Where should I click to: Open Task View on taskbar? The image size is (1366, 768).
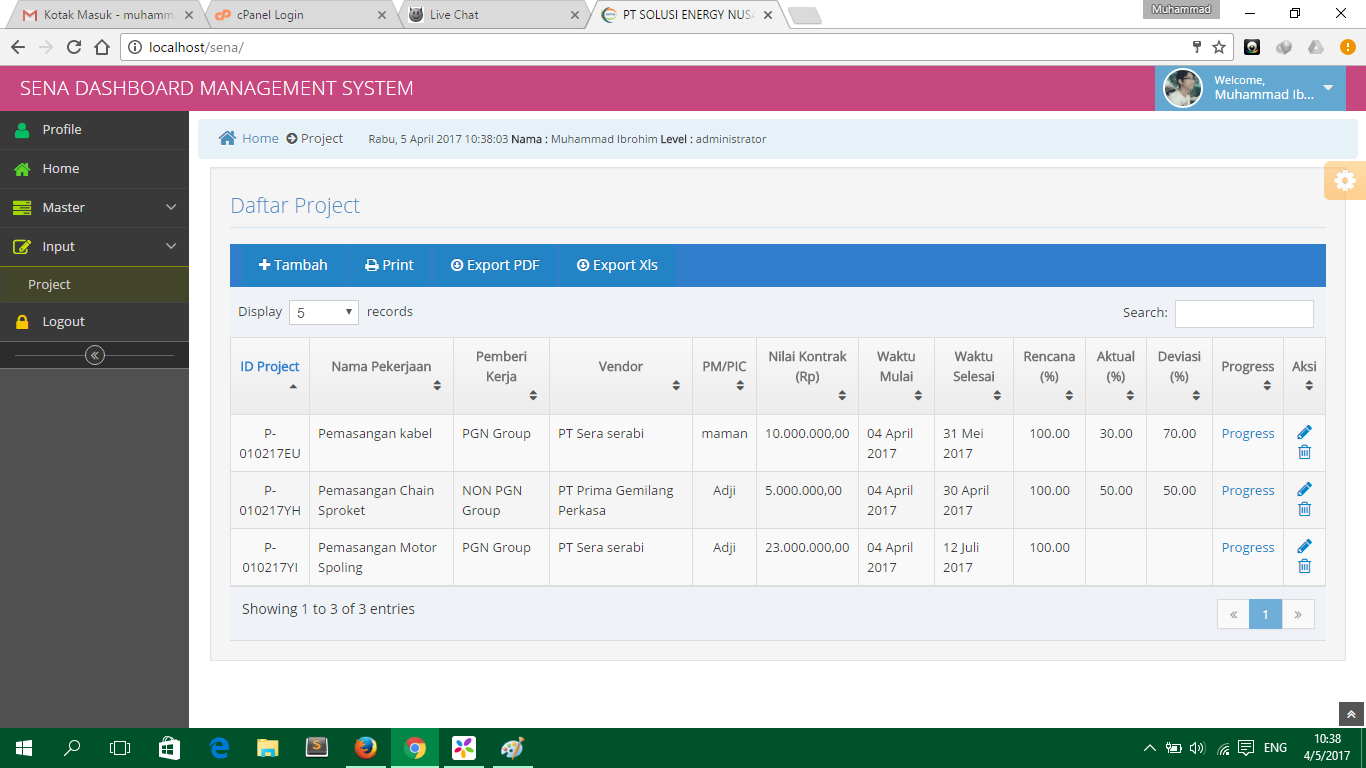120,748
